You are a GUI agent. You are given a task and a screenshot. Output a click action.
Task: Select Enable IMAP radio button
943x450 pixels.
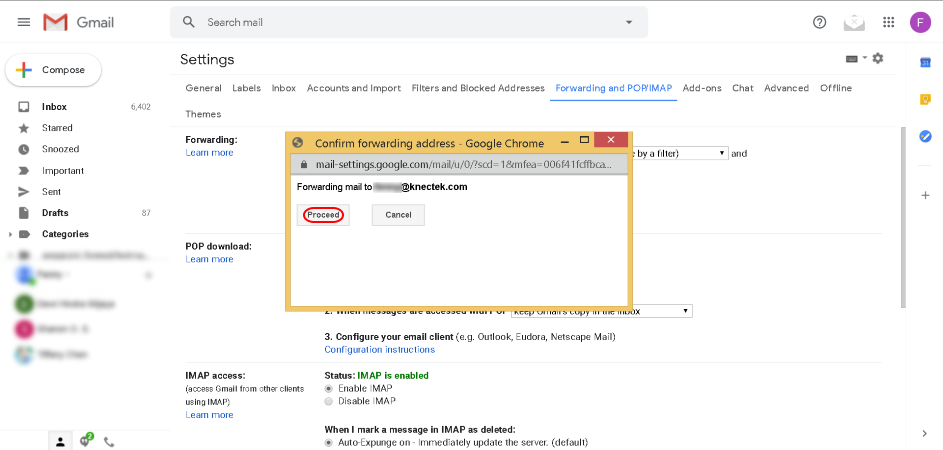pos(328,389)
